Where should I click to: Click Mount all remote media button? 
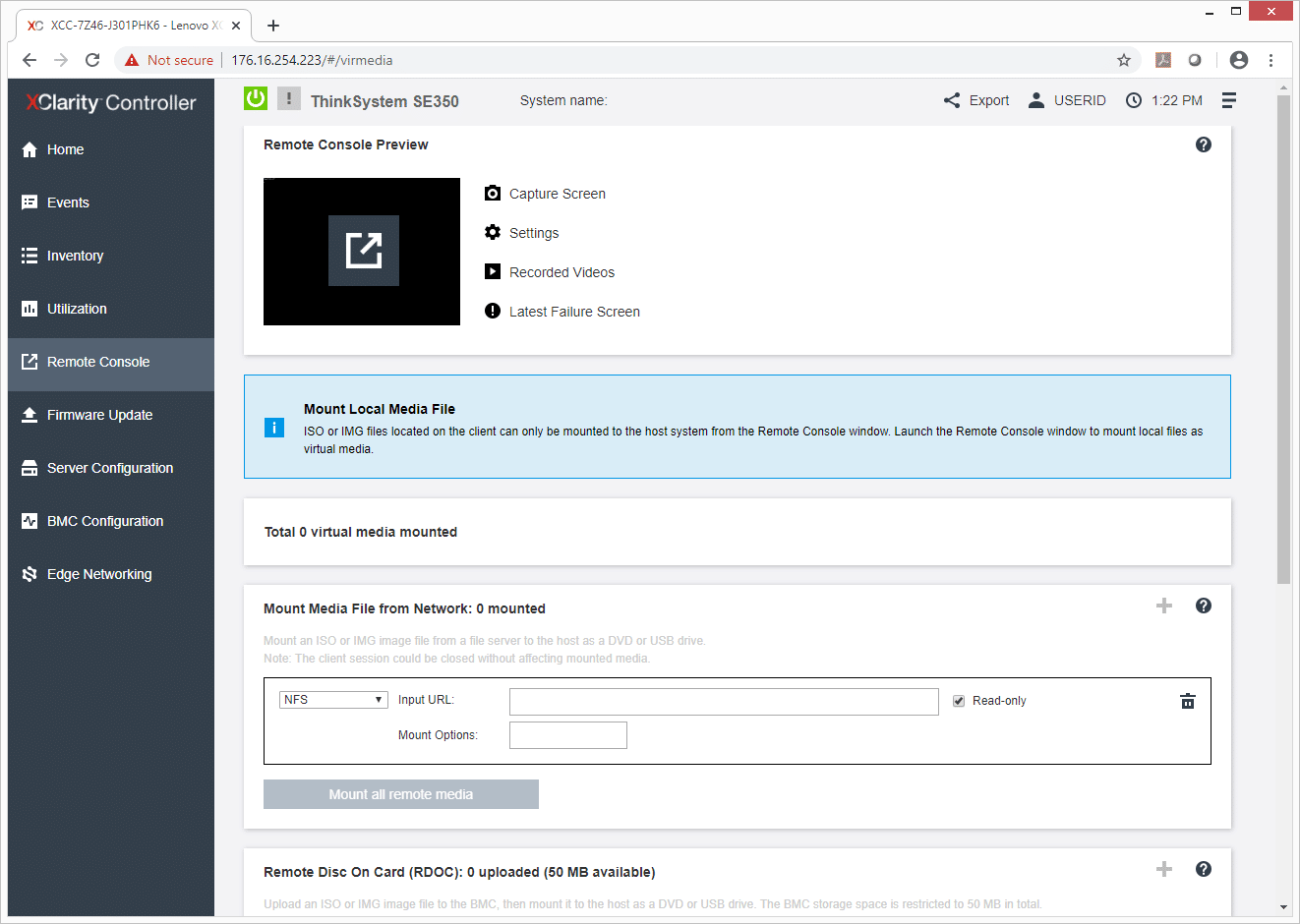[401, 794]
